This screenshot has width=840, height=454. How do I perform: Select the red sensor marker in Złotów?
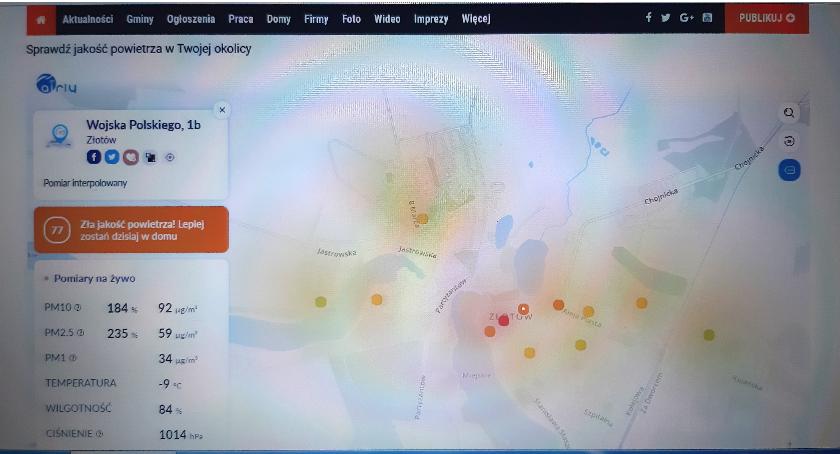[x=504, y=321]
